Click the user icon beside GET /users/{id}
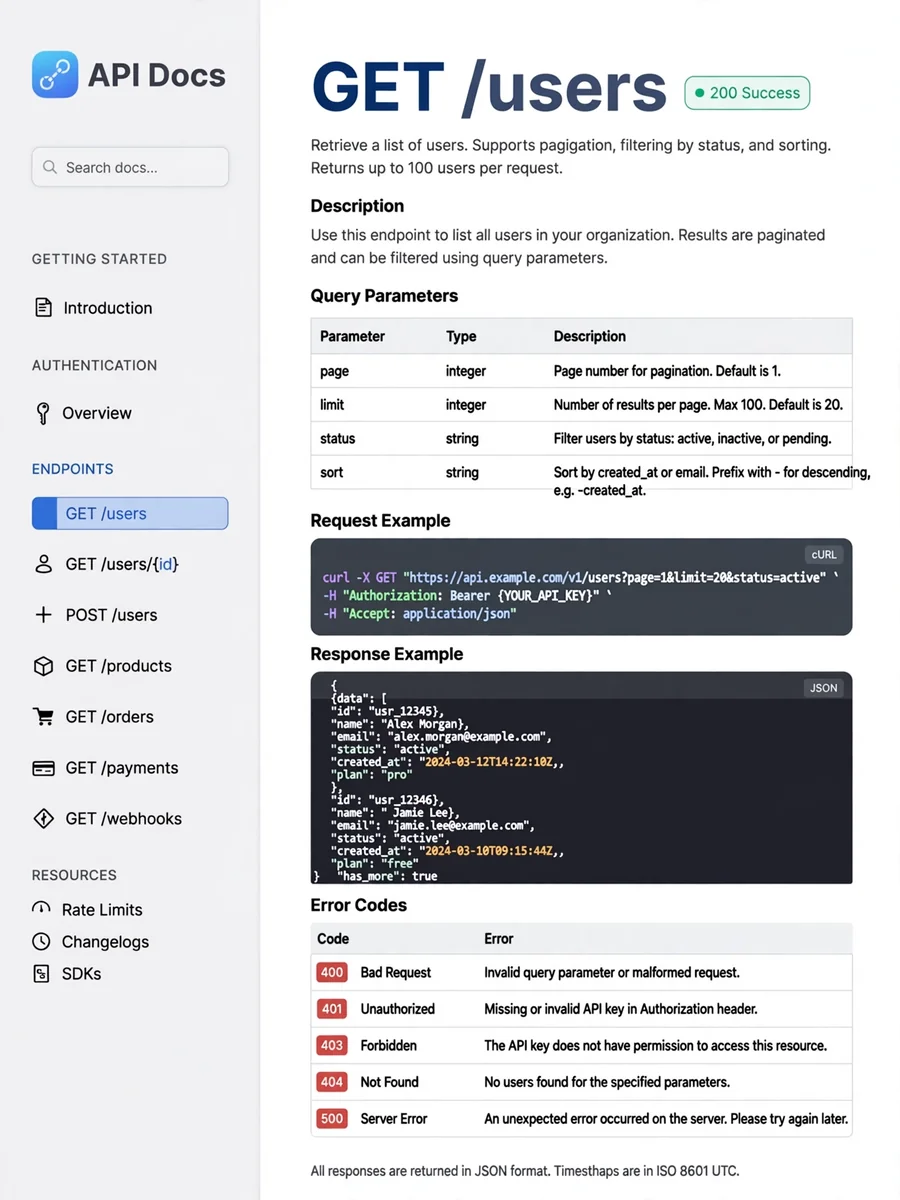Image resolution: width=900 pixels, height=1200 pixels. [43, 564]
